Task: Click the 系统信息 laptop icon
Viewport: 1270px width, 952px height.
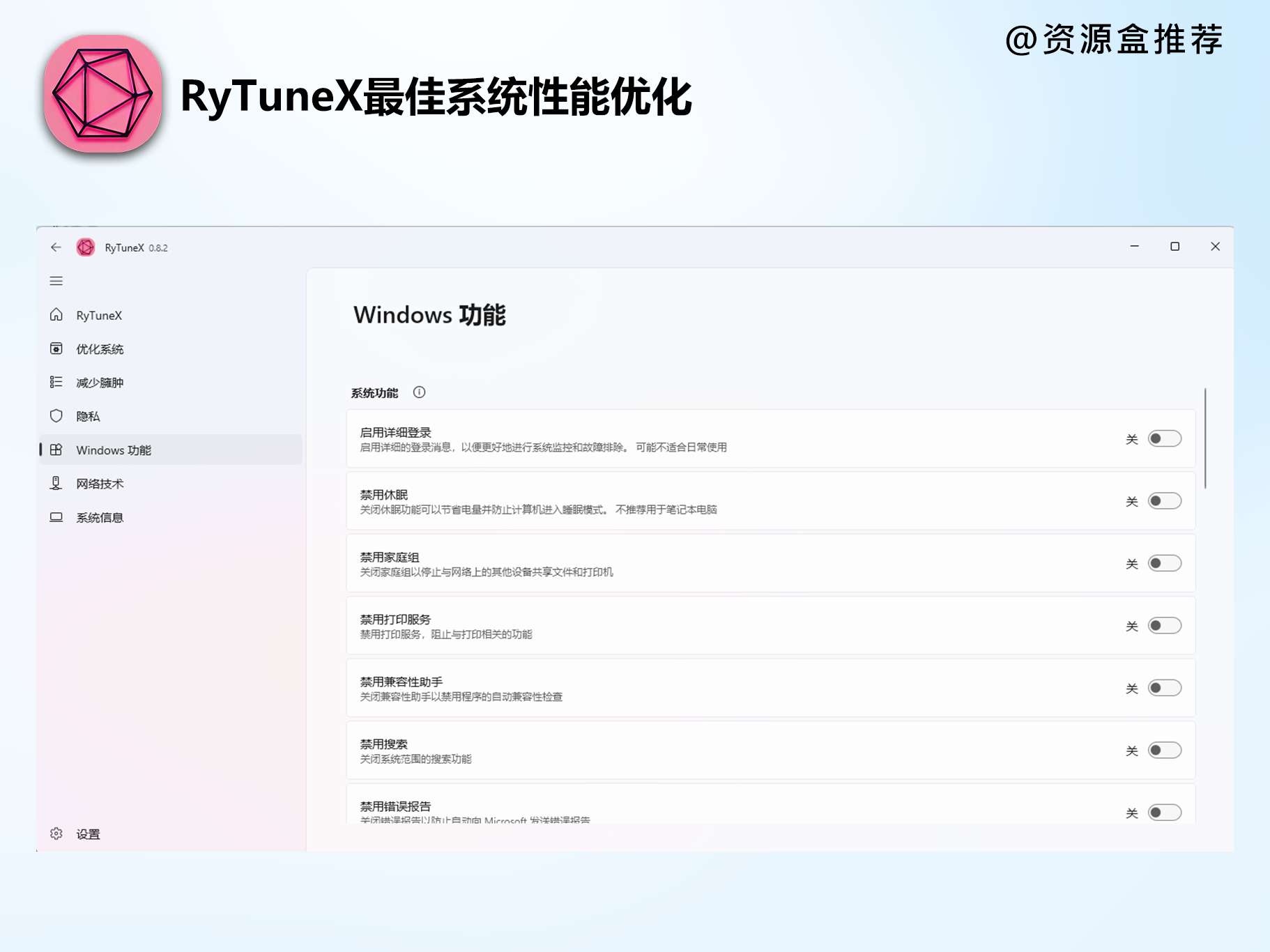Action: pos(56,517)
